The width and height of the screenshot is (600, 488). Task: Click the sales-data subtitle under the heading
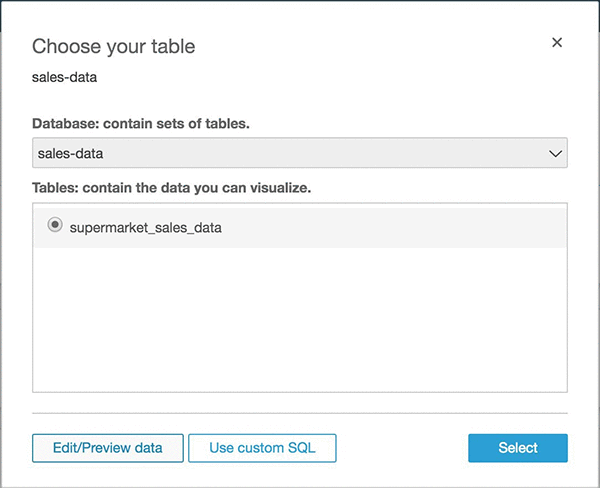pos(64,76)
